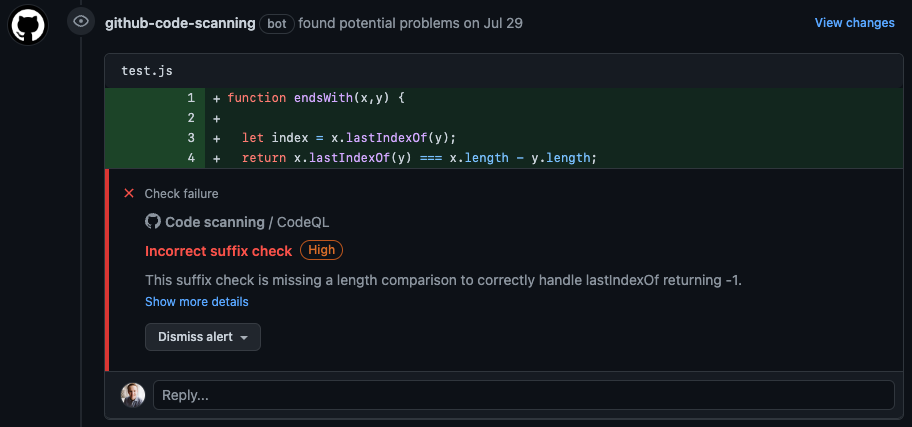The height and width of the screenshot is (427, 912).
Task: Click the Reply text field
Action: click(x=522, y=395)
